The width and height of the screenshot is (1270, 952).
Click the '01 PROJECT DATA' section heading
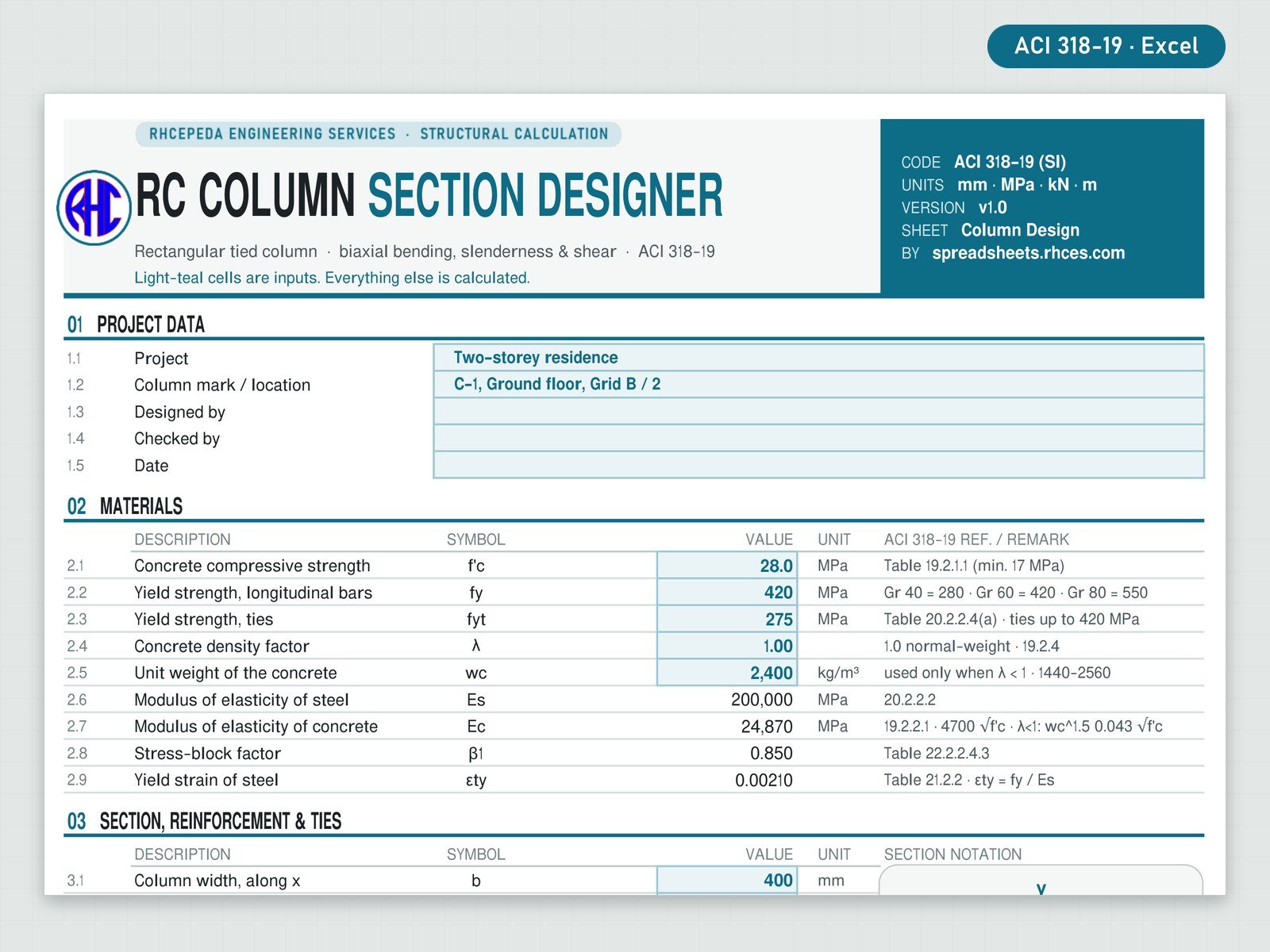point(136,324)
